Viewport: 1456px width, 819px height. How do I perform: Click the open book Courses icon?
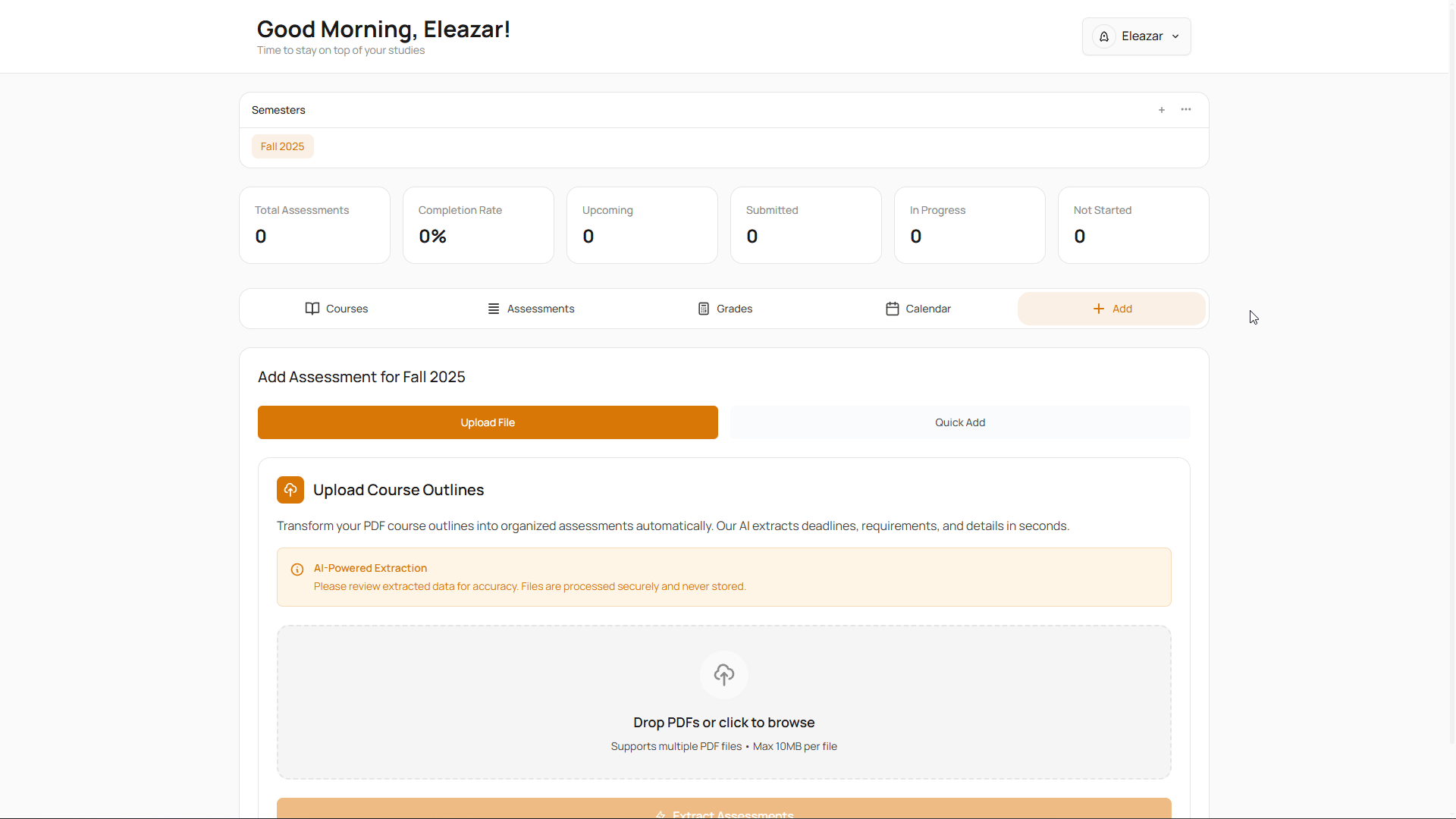click(x=312, y=309)
